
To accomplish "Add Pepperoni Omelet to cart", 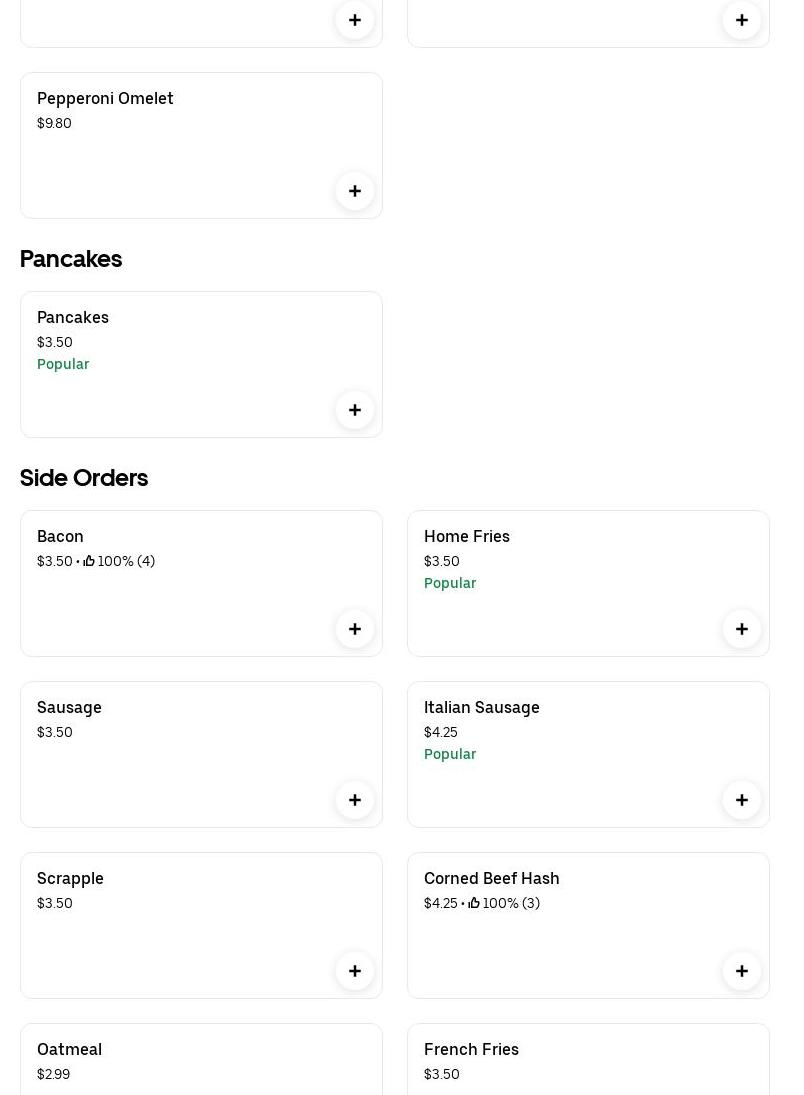I will [355, 191].
